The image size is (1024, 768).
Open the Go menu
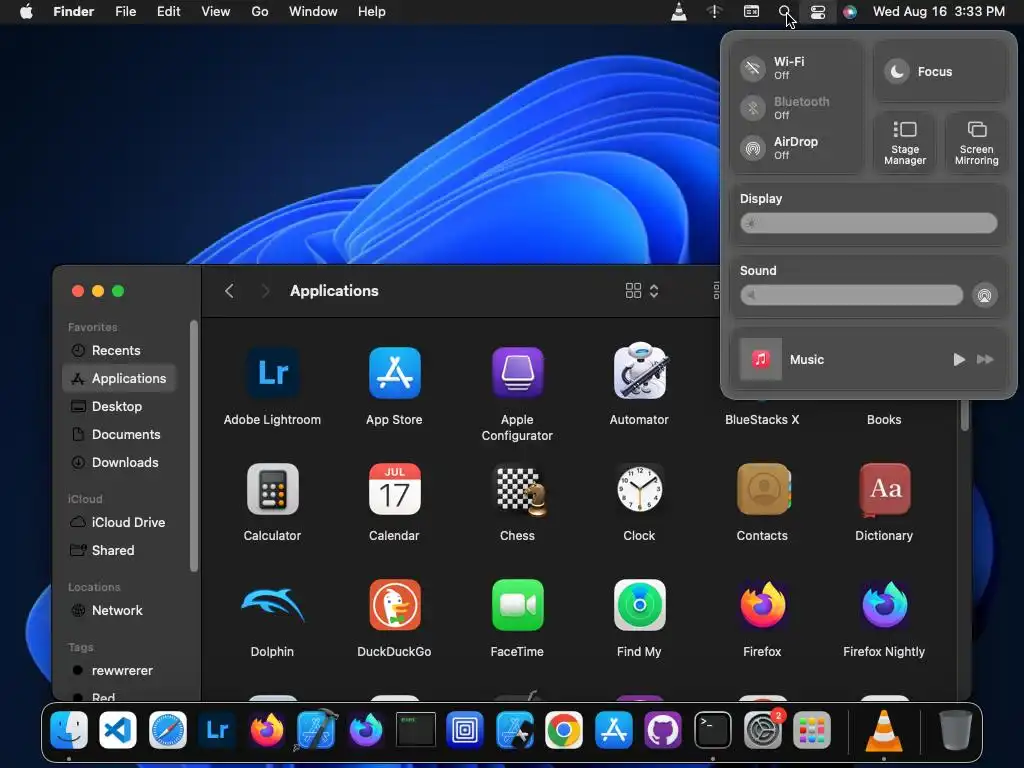(260, 12)
